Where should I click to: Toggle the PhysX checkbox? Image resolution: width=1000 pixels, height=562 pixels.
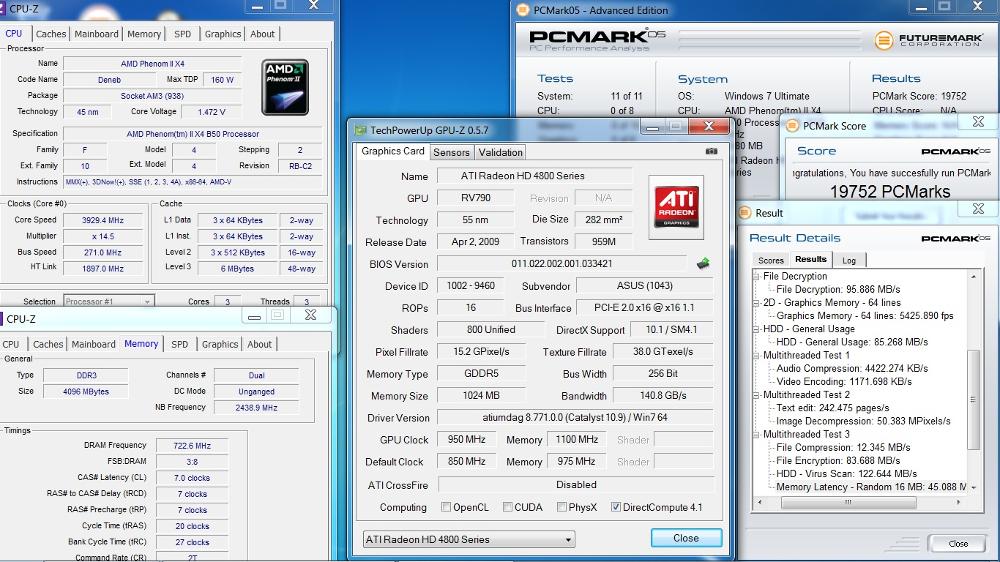click(562, 507)
